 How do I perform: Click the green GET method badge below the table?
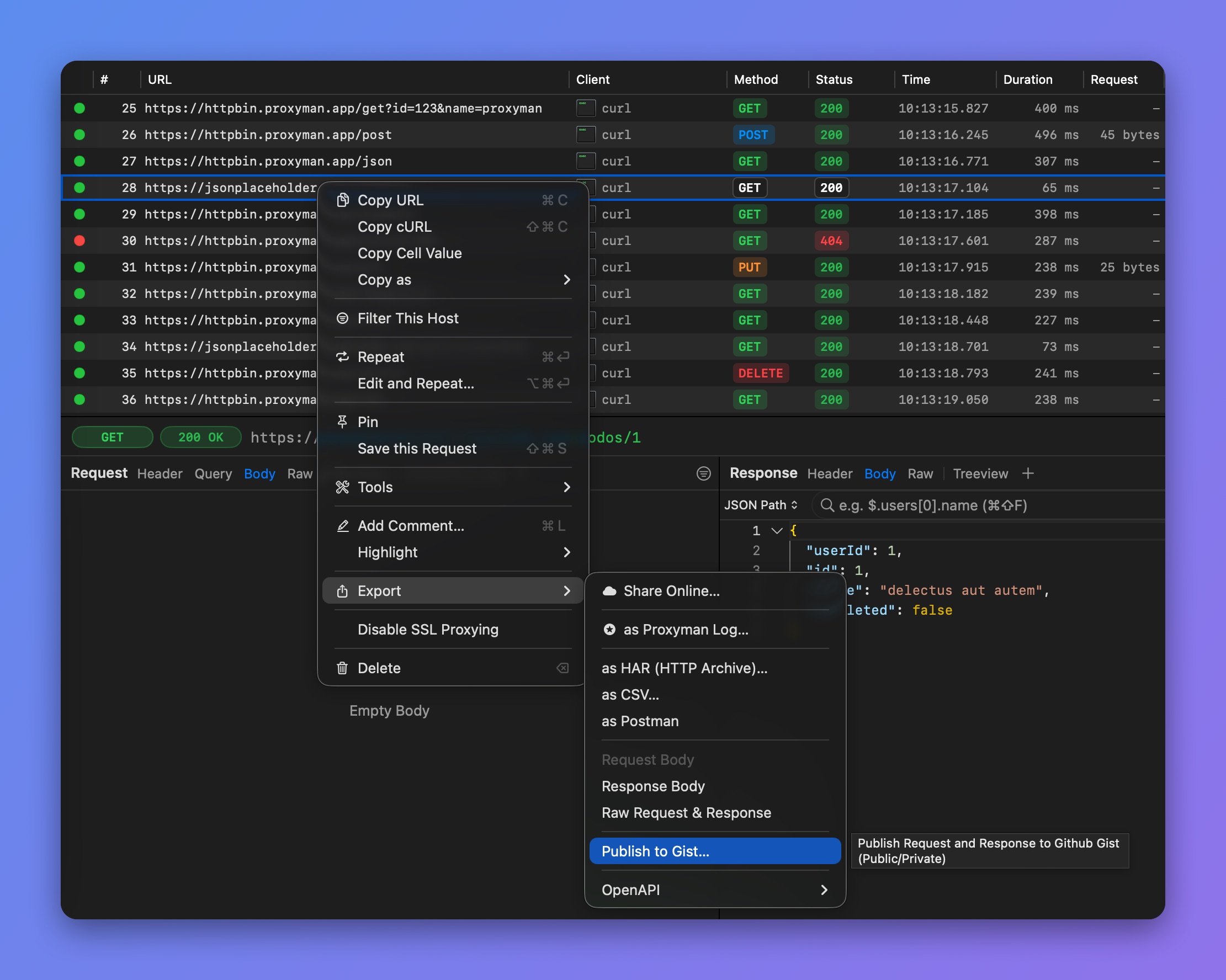[x=112, y=437]
